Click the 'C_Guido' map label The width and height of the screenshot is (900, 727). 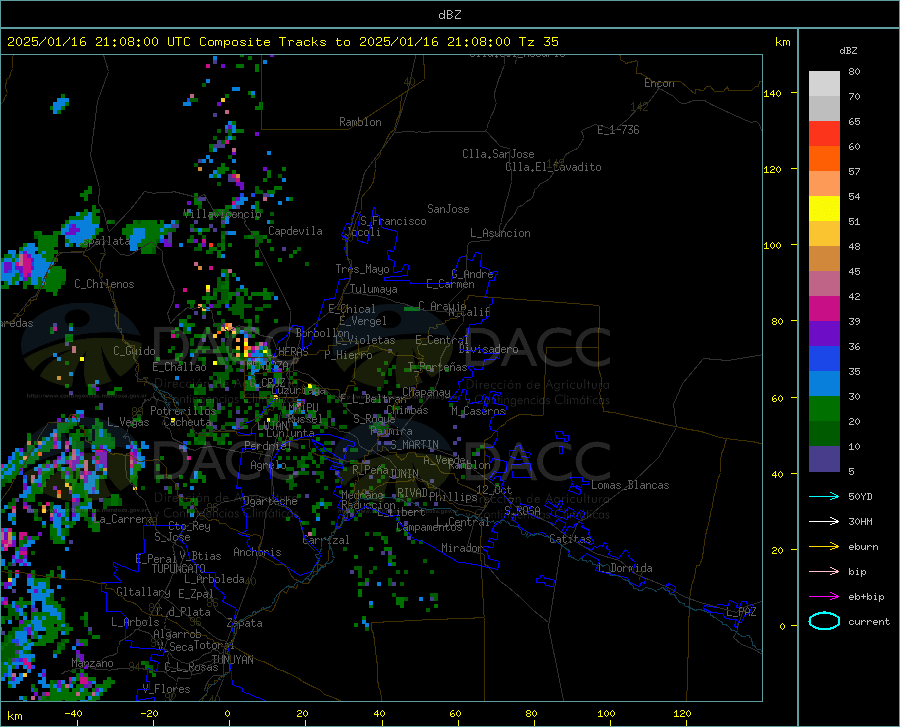pos(134,351)
